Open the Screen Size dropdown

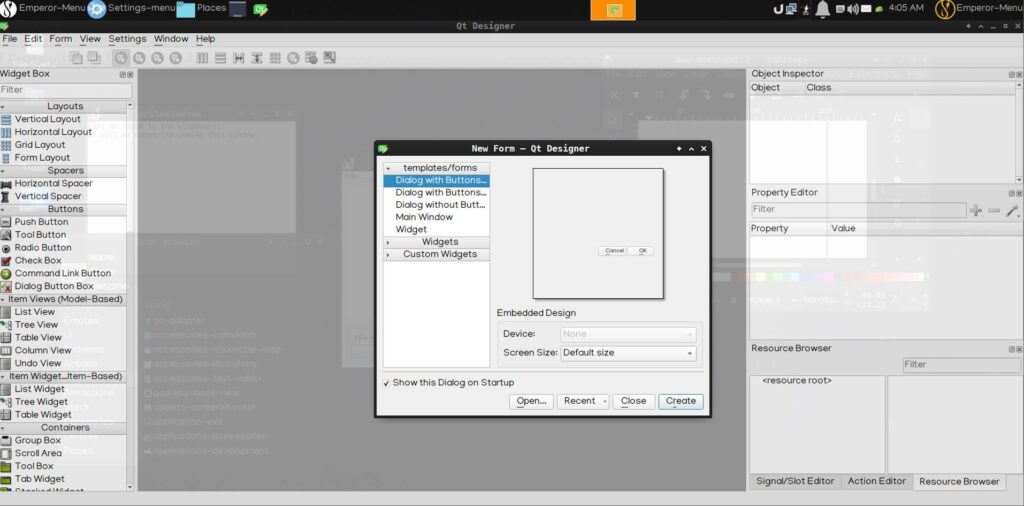(628, 353)
